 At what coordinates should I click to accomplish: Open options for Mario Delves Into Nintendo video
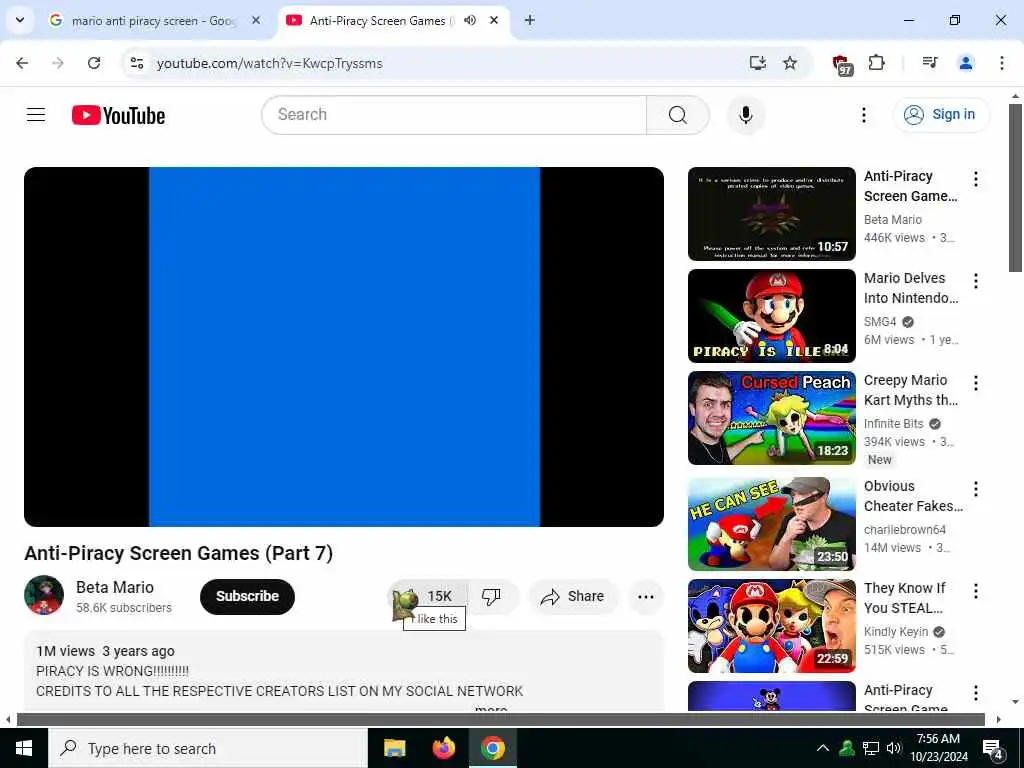976,281
